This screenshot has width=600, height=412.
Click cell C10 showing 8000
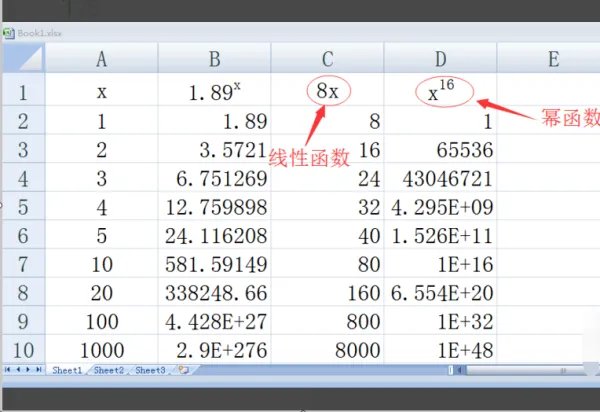[327, 349]
